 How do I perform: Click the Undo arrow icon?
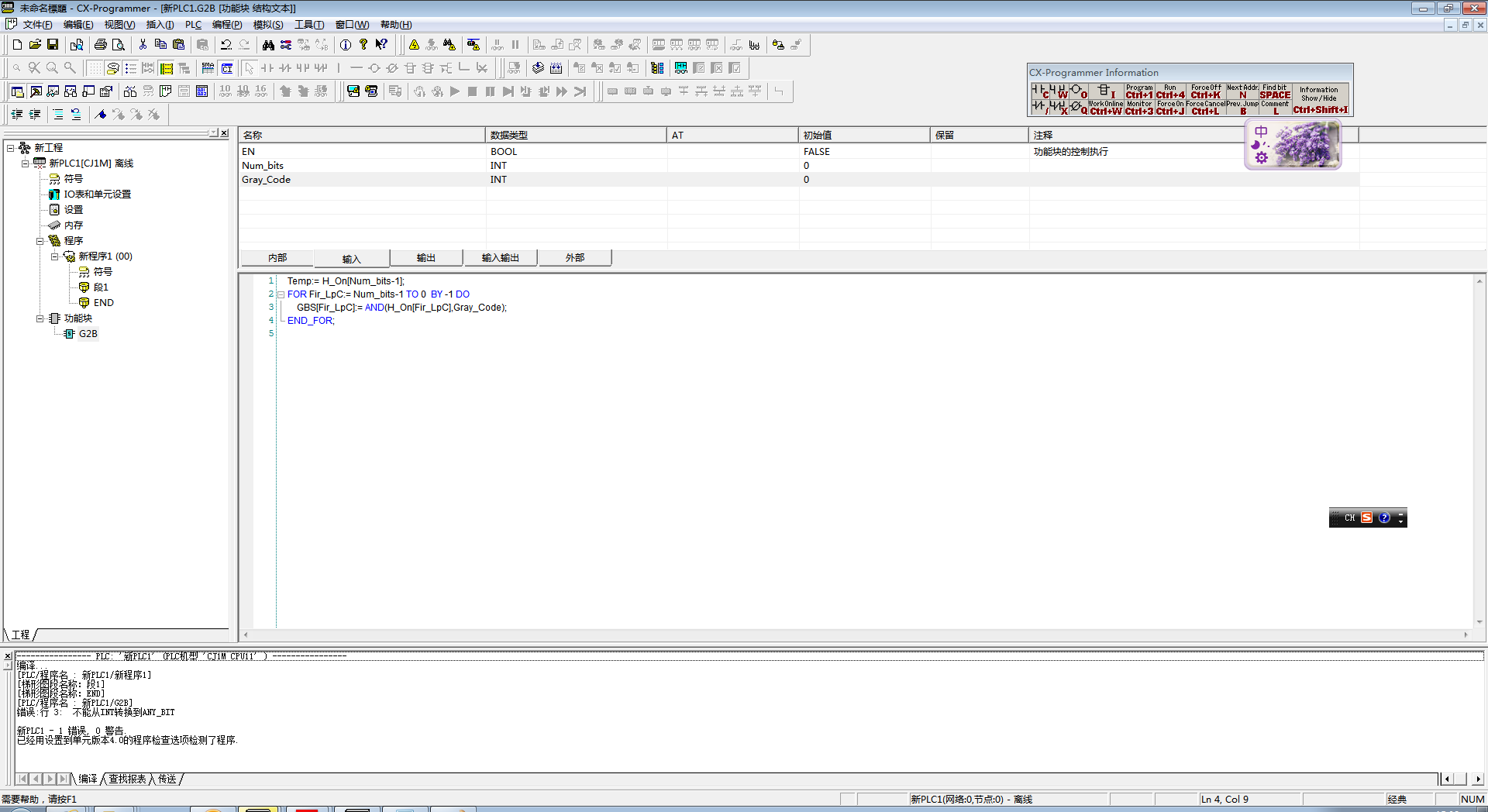(x=226, y=45)
